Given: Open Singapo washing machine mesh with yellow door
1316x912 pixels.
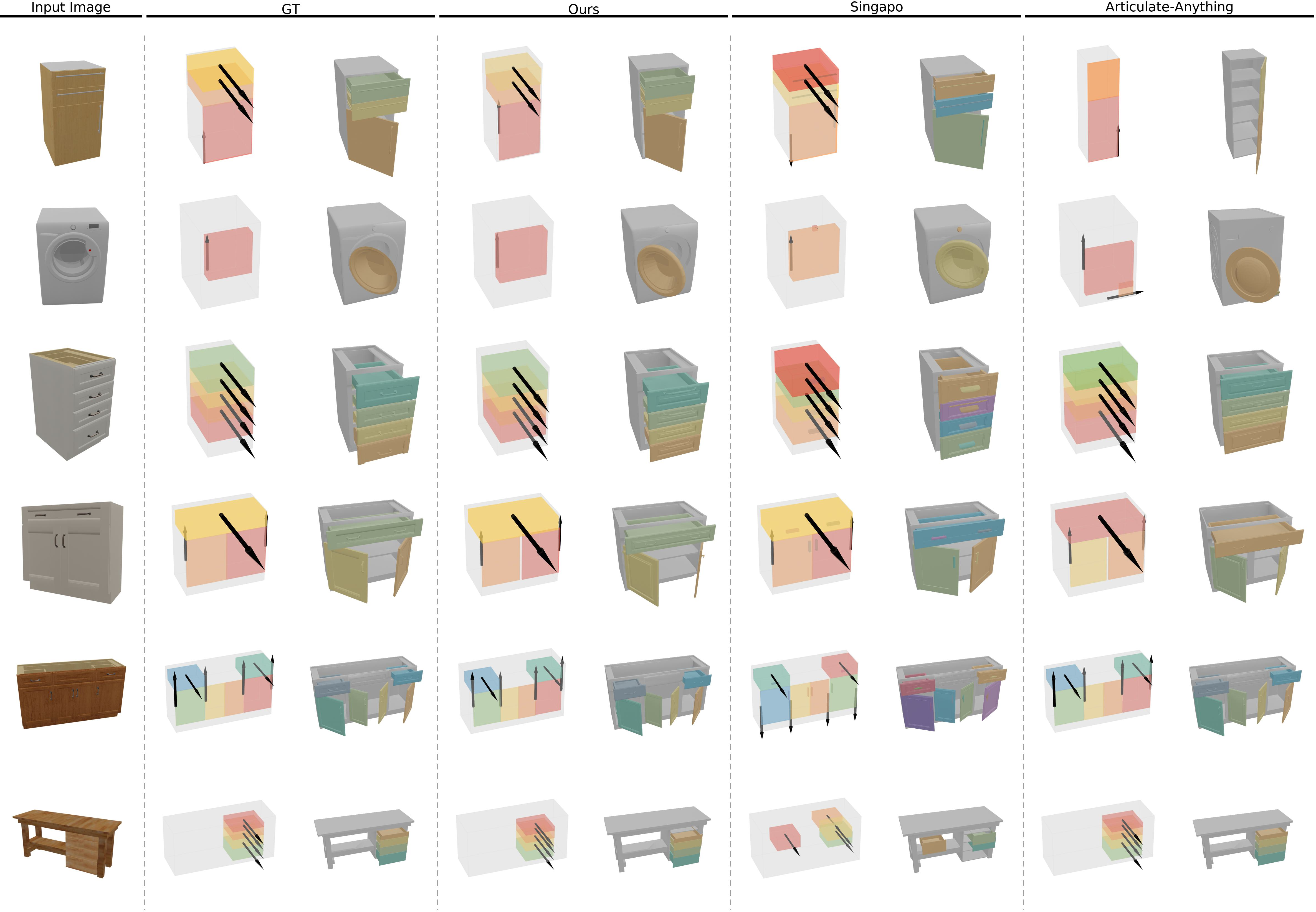Looking at the screenshot, I should (x=953, y=254).
